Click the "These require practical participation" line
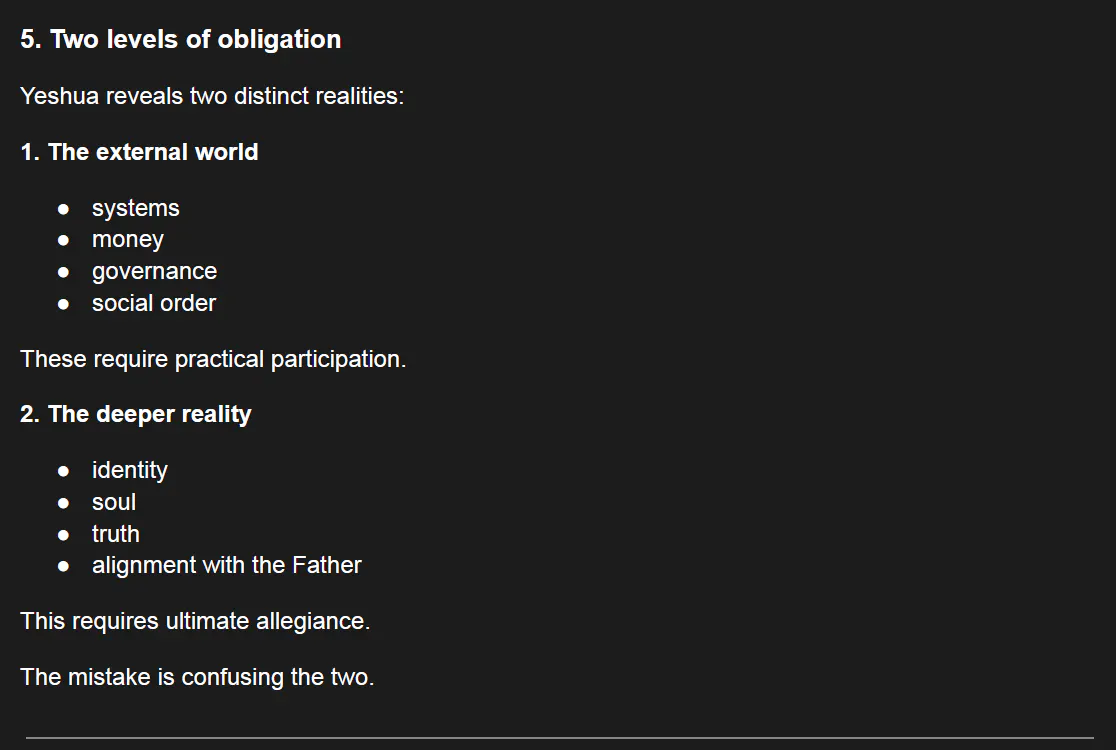The height and width of the screenshot is (750, 1116). [x=213, y=359]
